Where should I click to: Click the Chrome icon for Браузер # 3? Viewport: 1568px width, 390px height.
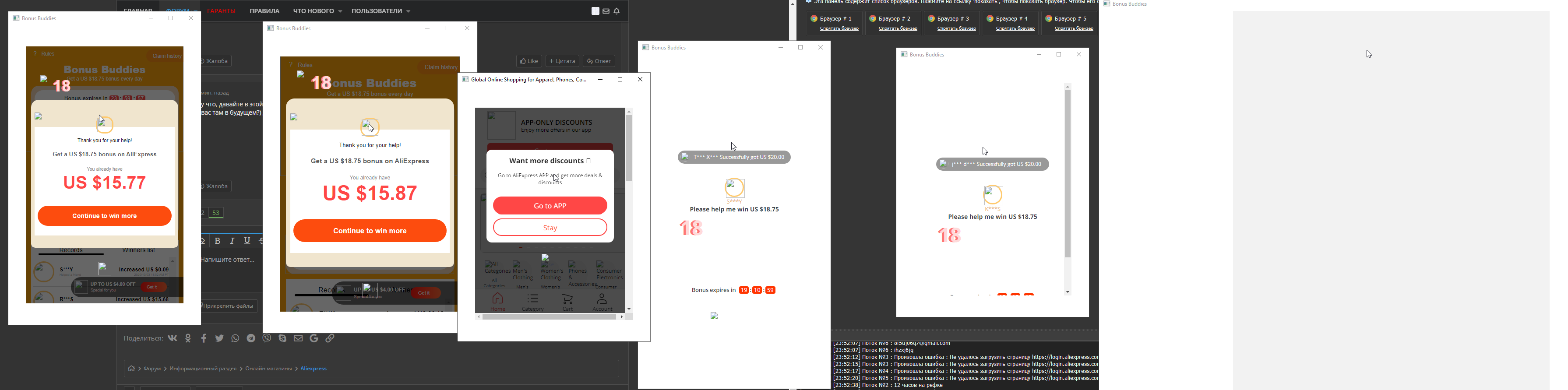tap(931, 19)
